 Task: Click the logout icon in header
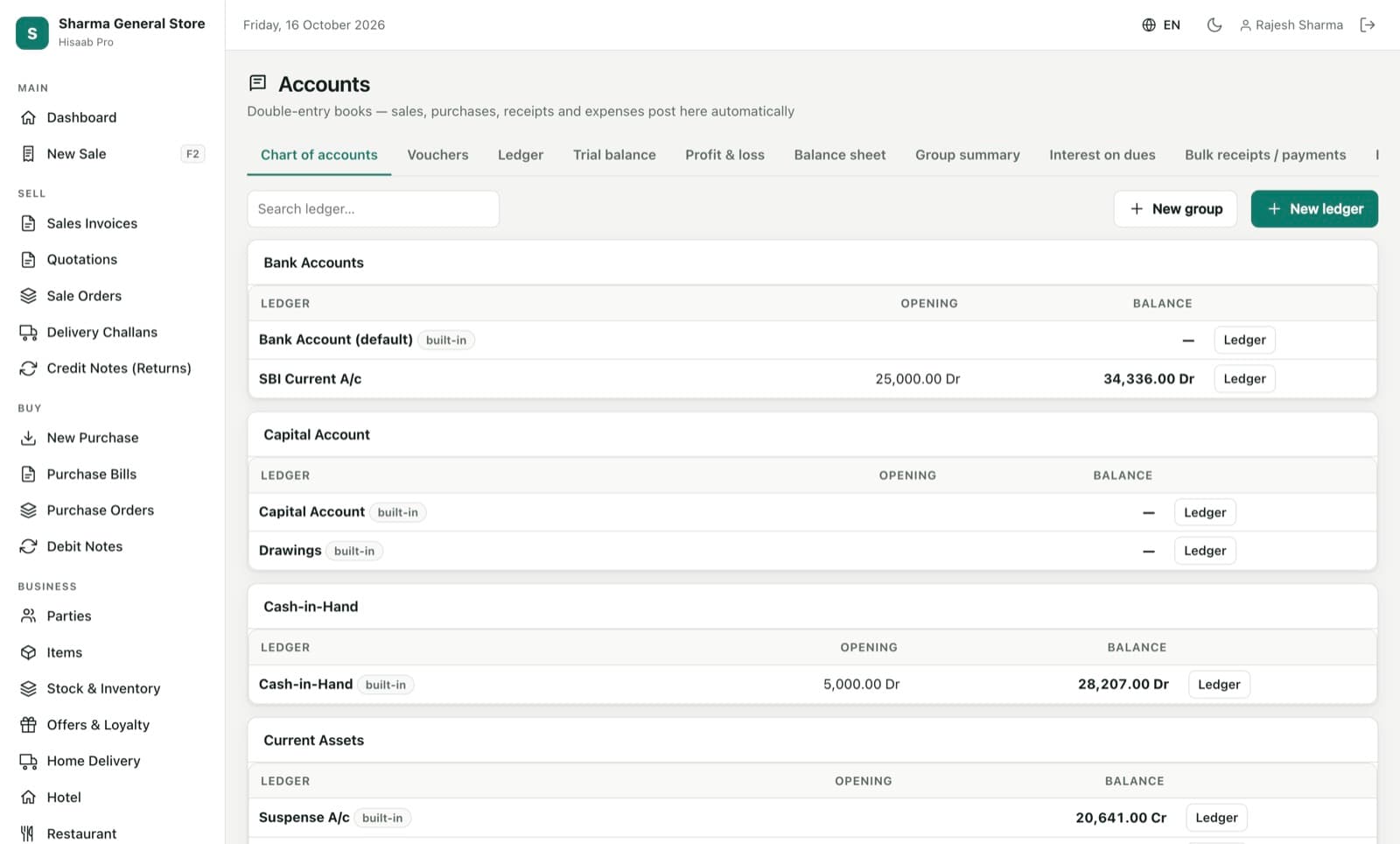coord(1368,25)
